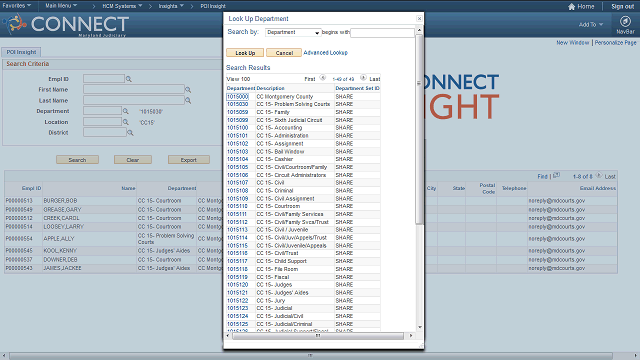Click the Home icon in the header
Viewport: 640px width, 360px height.
pyautogui.click(x=571, y=7)
